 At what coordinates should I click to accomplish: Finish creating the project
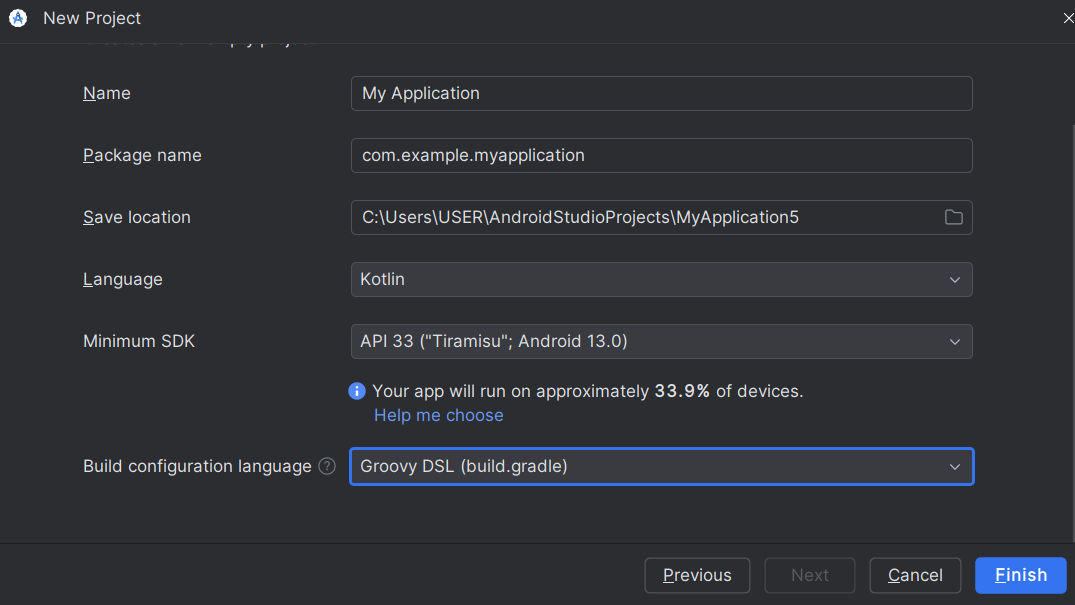point(1021,575)
